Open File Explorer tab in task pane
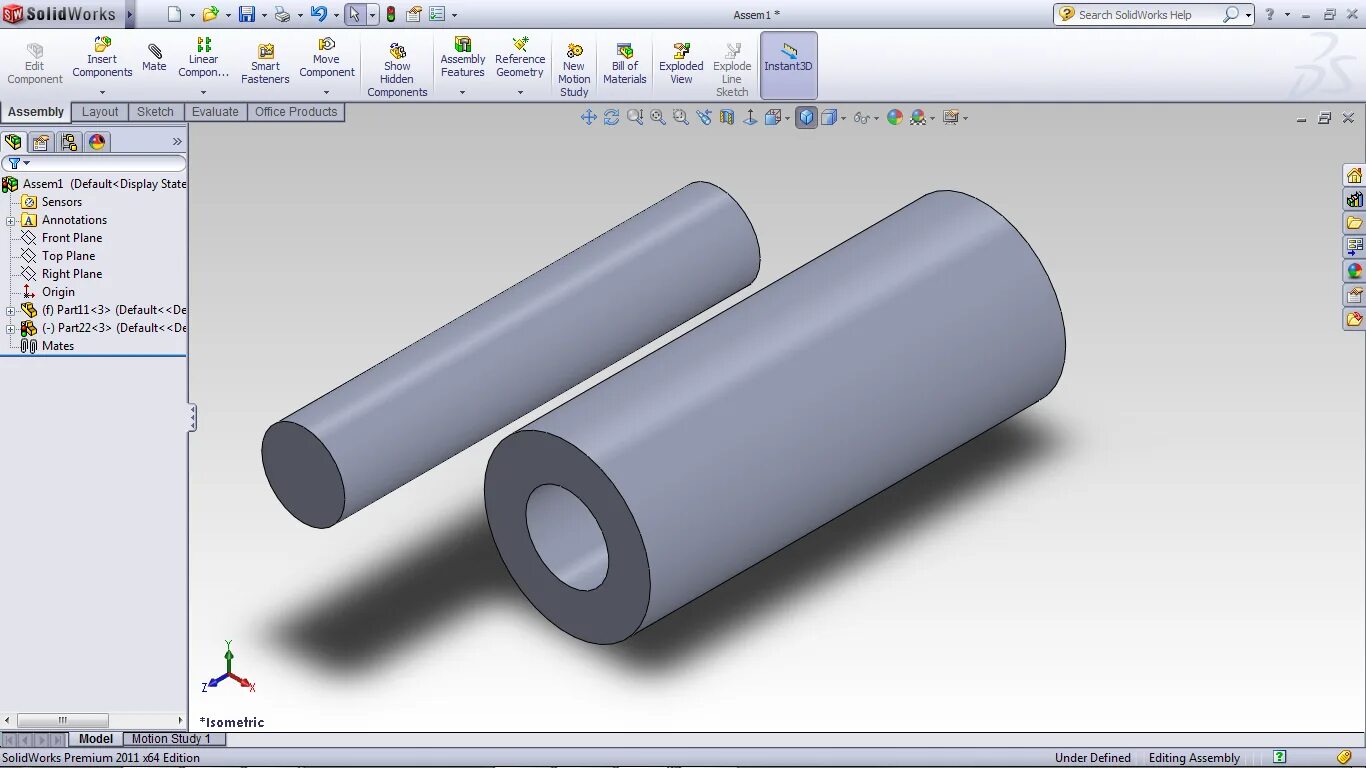Viewport: 1366px width, 768px height. [x=1354, y=223]
